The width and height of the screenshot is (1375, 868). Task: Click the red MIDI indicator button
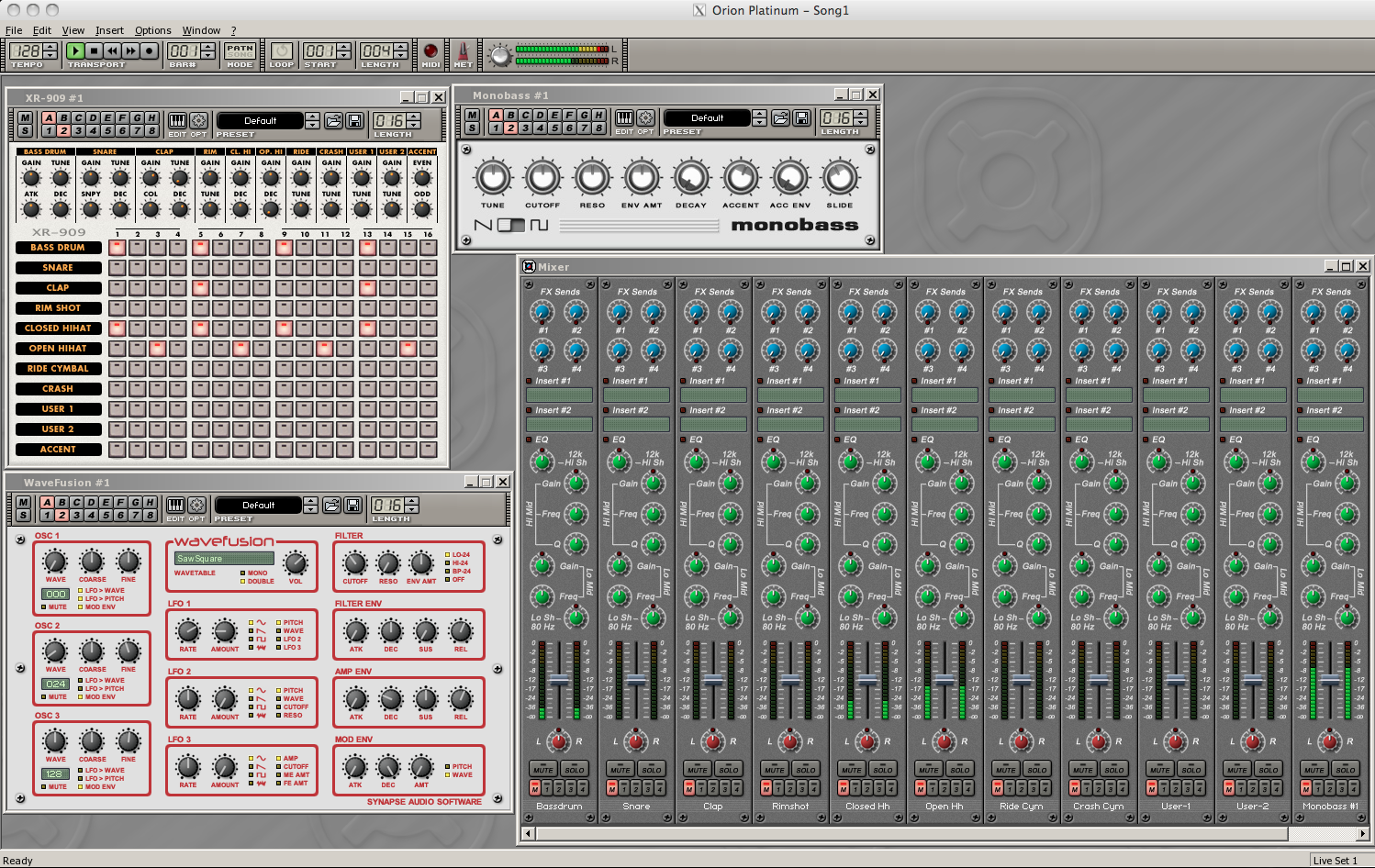430,50
